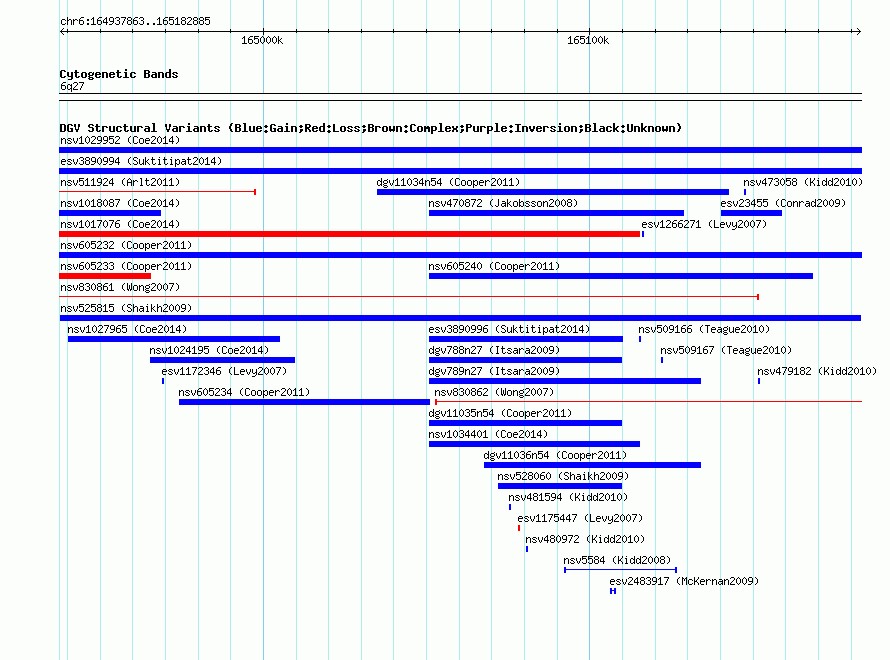Click the dgv11034n54 (Cooper2011) label
The height and width of the screenshot is (660, 890).
point(448,182)
